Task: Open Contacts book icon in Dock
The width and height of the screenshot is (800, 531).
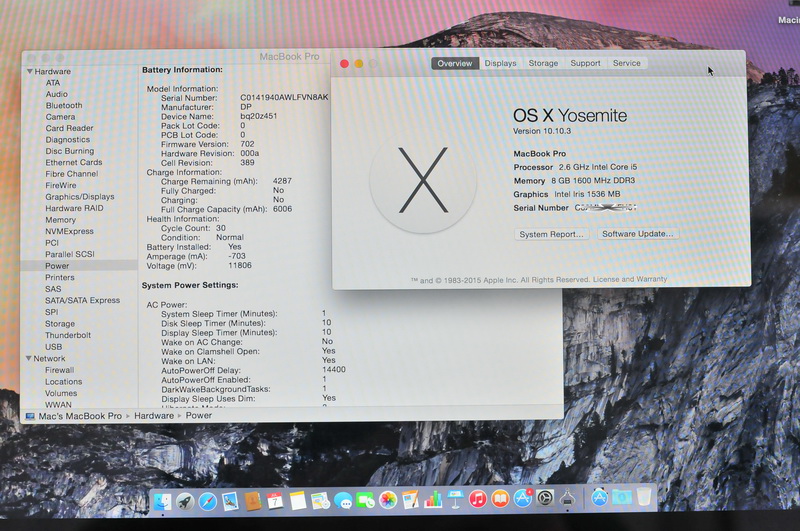Action: 253,501
